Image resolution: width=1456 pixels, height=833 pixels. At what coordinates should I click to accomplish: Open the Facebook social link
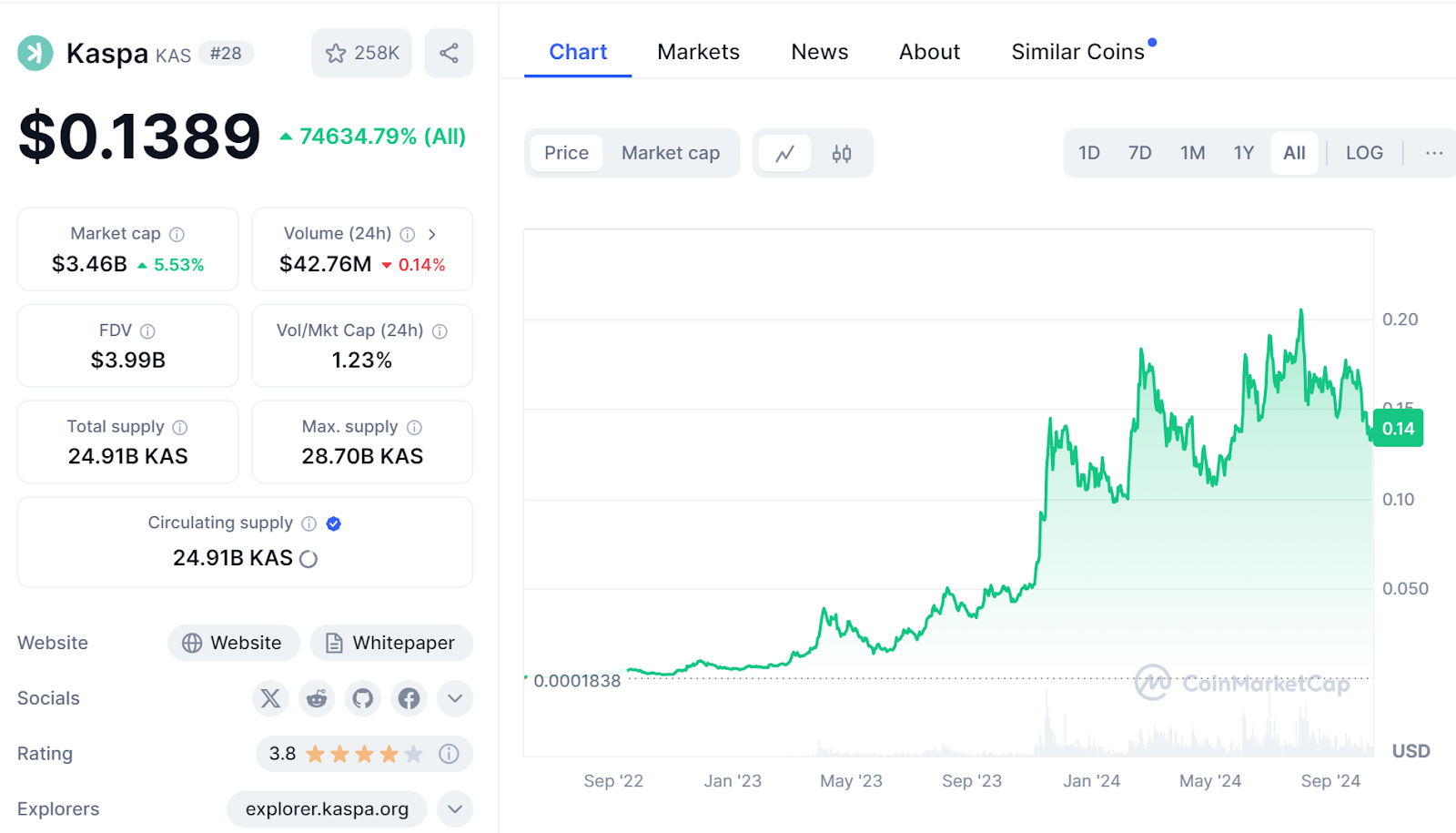click(x=409, y=698)
